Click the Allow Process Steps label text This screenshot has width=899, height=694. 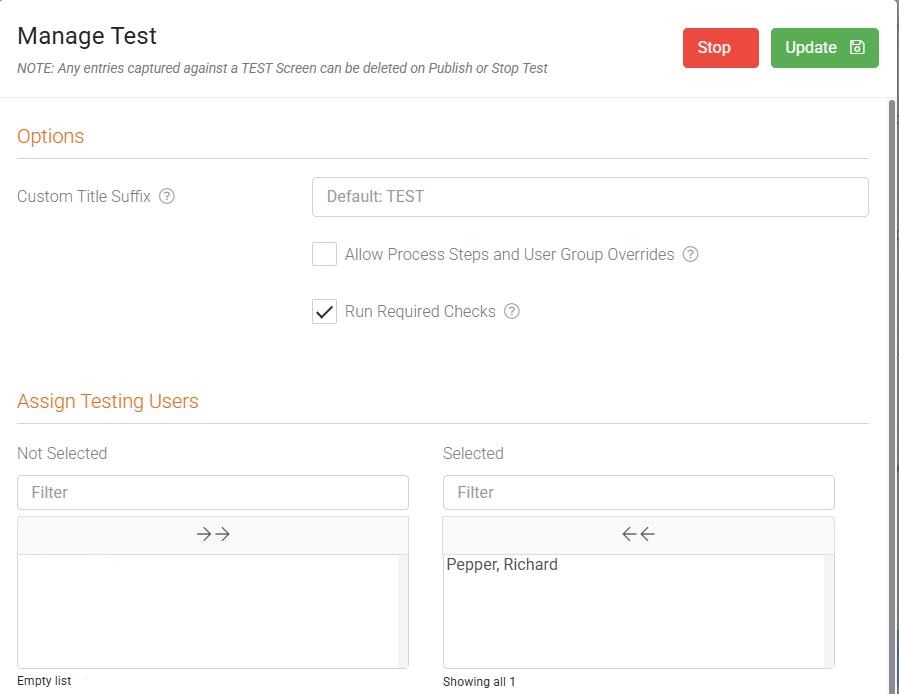coord(509,254)
